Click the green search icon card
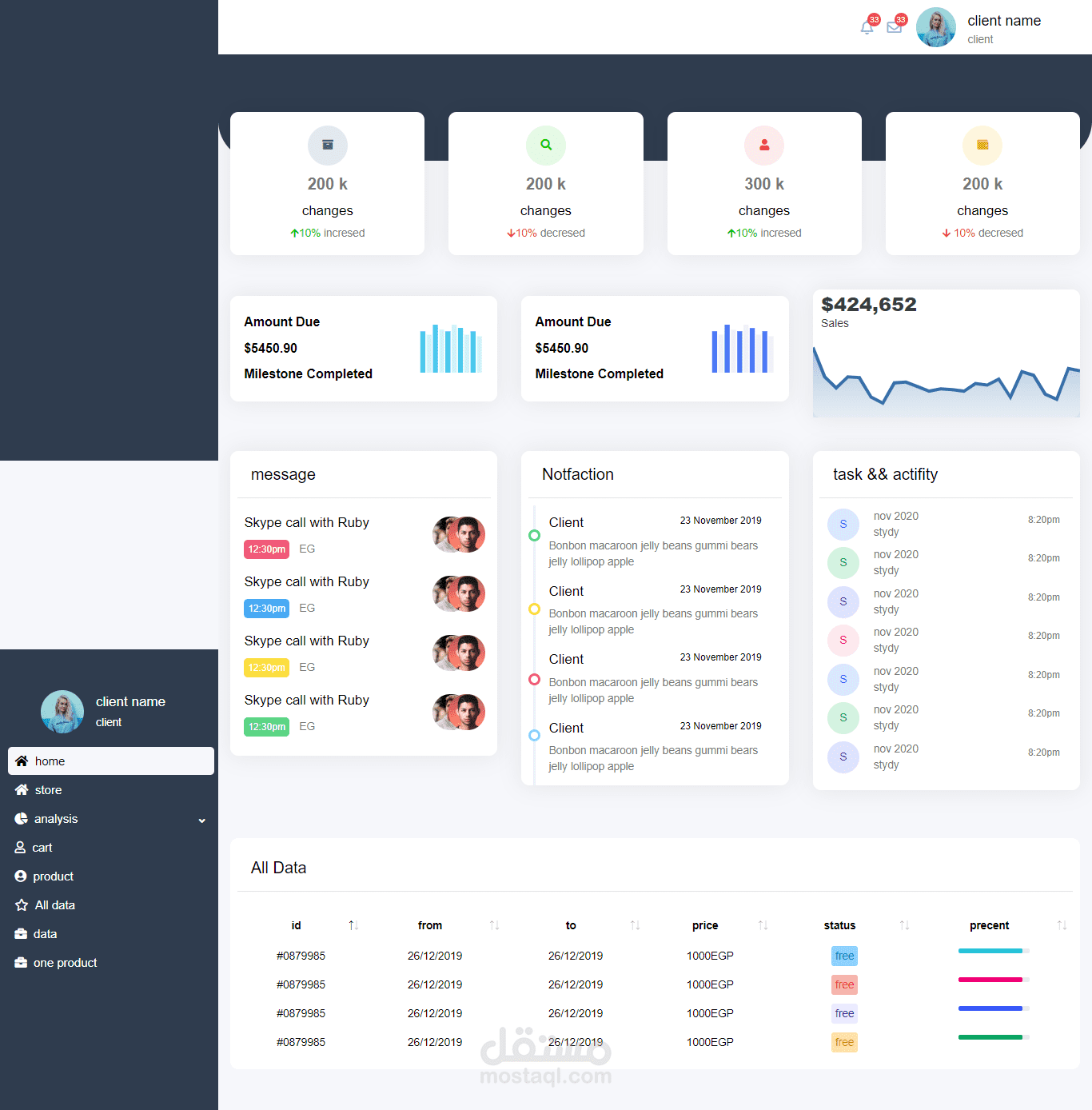Image resolution: width=1092 pixels, height=1110 pixels. [x=546, y=146]
